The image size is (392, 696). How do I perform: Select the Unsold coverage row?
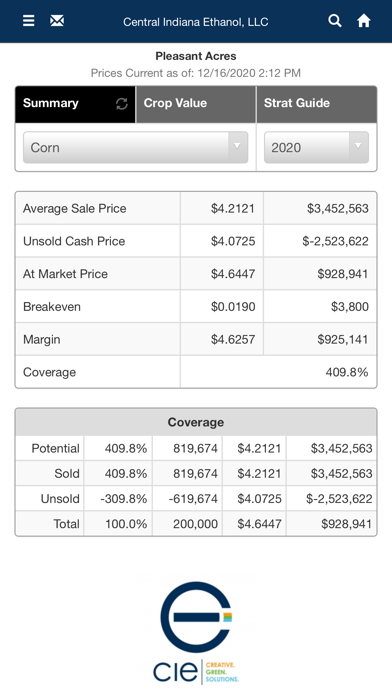pos(196,498)
